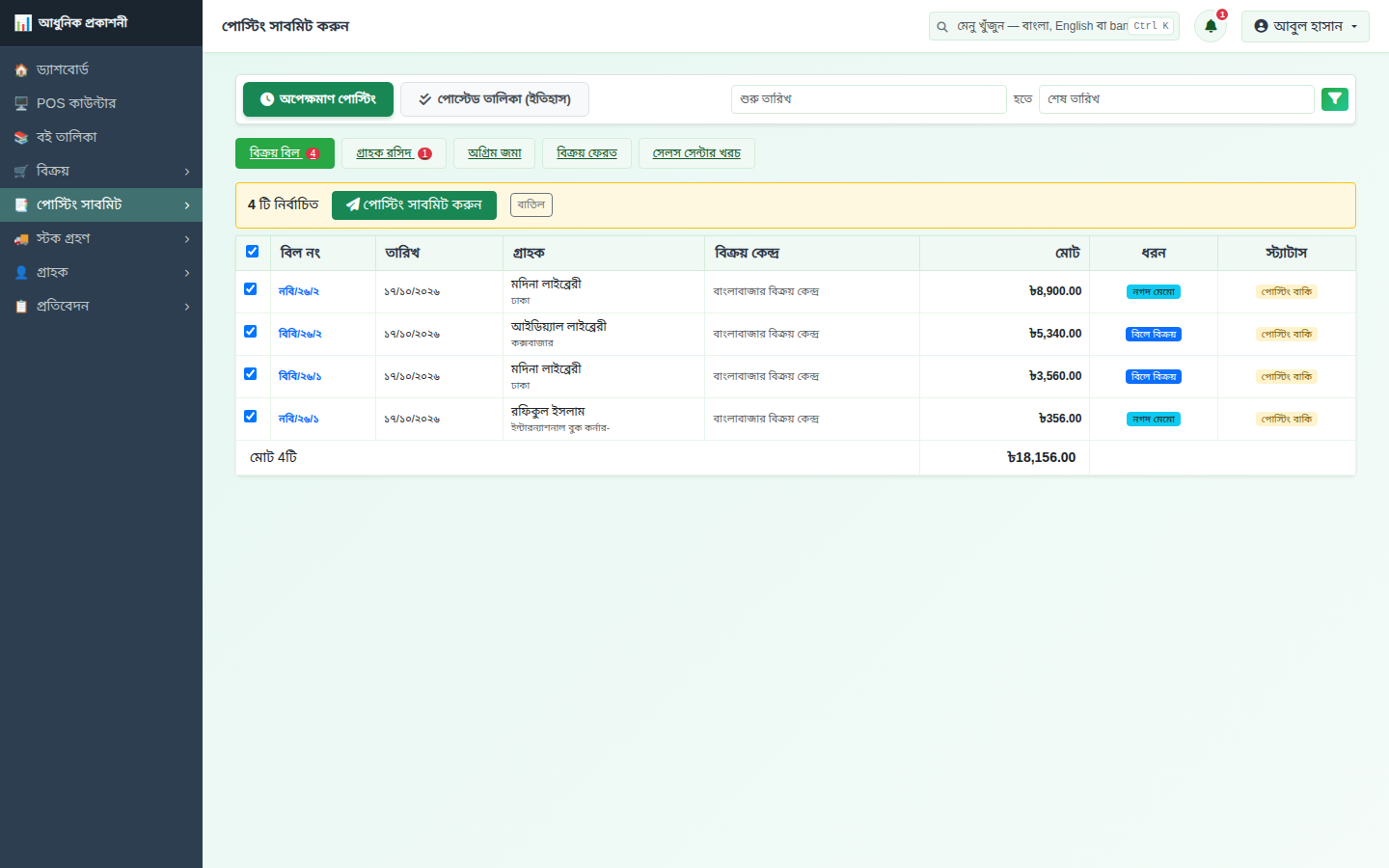1389x868 pixels.
Task: Uncheck the row for bill নবি/২৬/২
Action: [x=250, y=288]
